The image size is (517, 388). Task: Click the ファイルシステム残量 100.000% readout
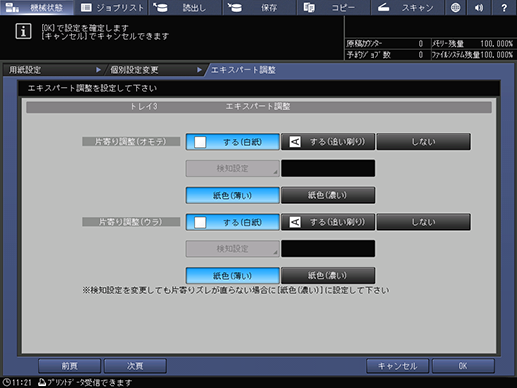click(496, 55)
